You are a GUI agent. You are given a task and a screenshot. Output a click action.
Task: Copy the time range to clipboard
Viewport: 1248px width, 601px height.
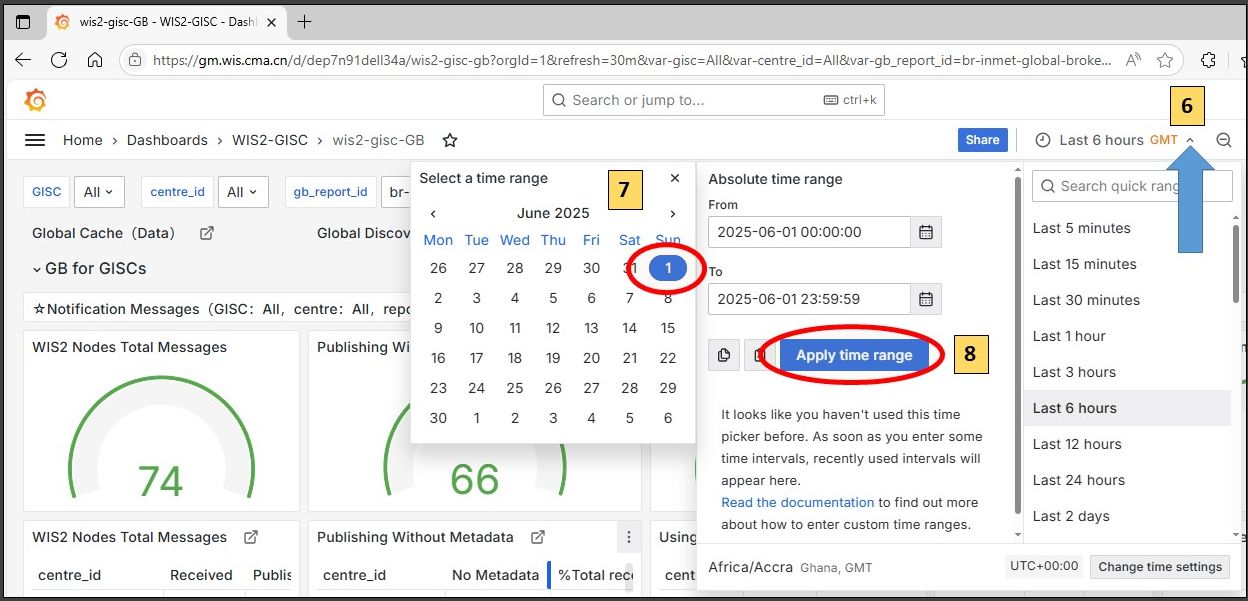(x=723, y=355)
